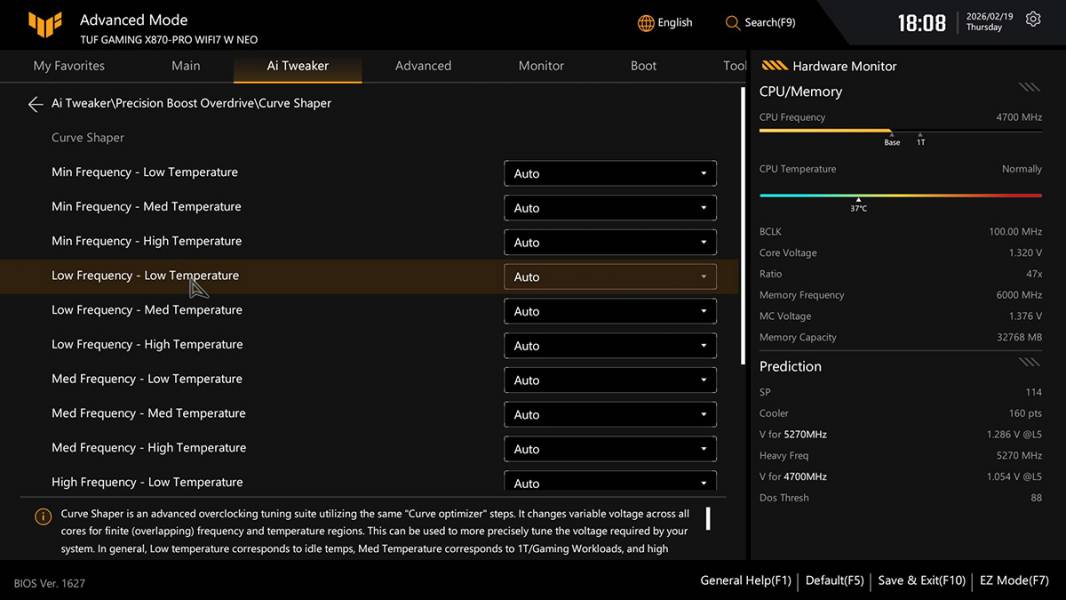Switch to EZ Mode(F7)
This screenshot has width=1066, height=600.
[1012, 580]
